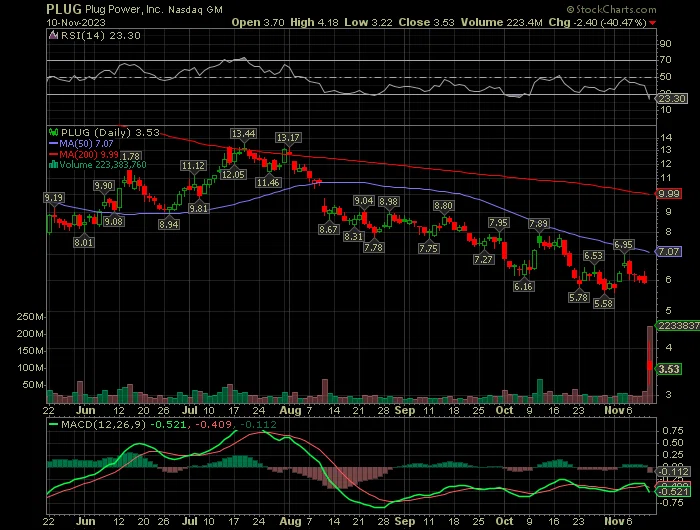Screen dimensions: 700x530
Task: Click the 7.75 price annotation
Action: [428, 248]
